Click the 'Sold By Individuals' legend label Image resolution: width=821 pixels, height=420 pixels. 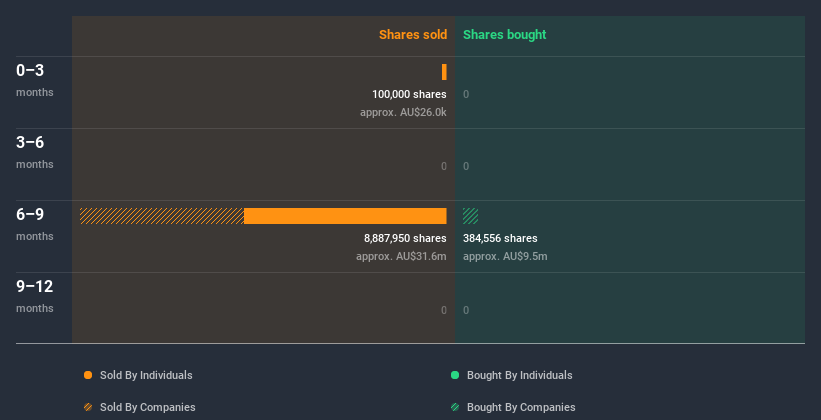coord(146,375)
